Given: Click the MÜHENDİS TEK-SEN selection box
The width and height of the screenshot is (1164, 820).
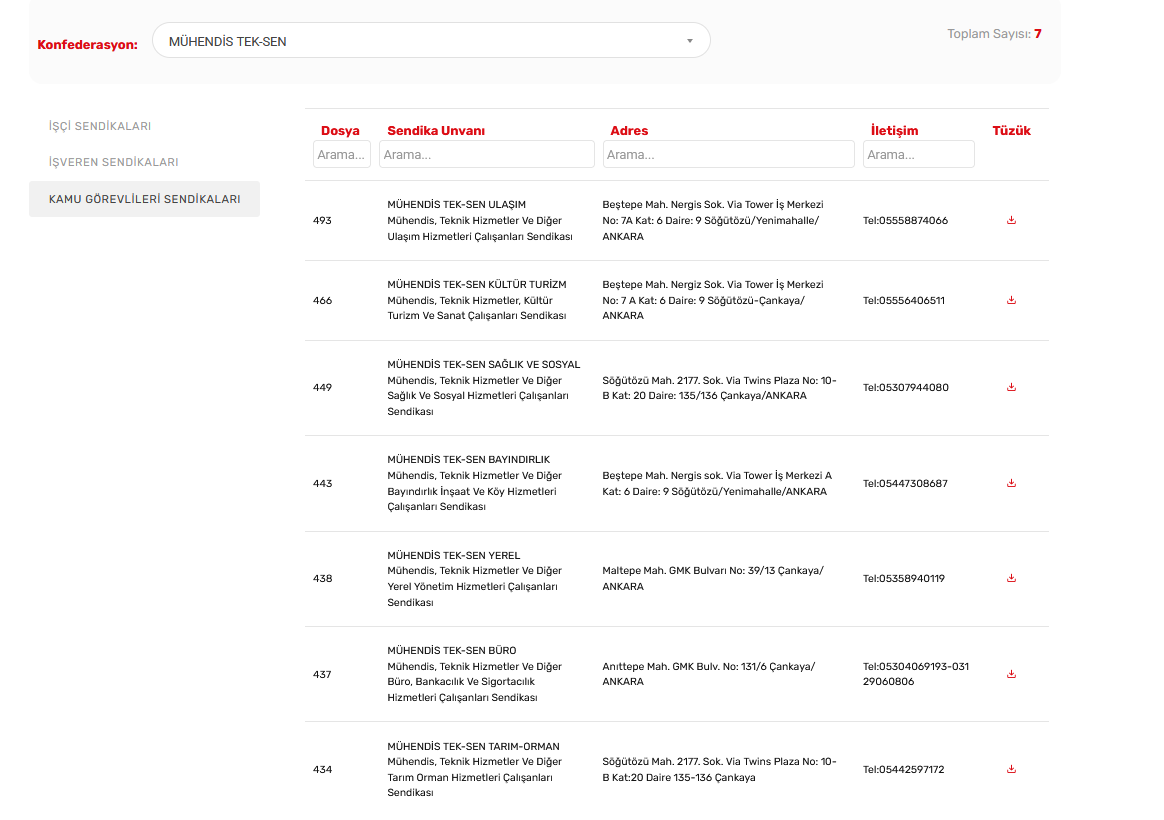Looking at the screenshot, I should [x=420, y=41].
